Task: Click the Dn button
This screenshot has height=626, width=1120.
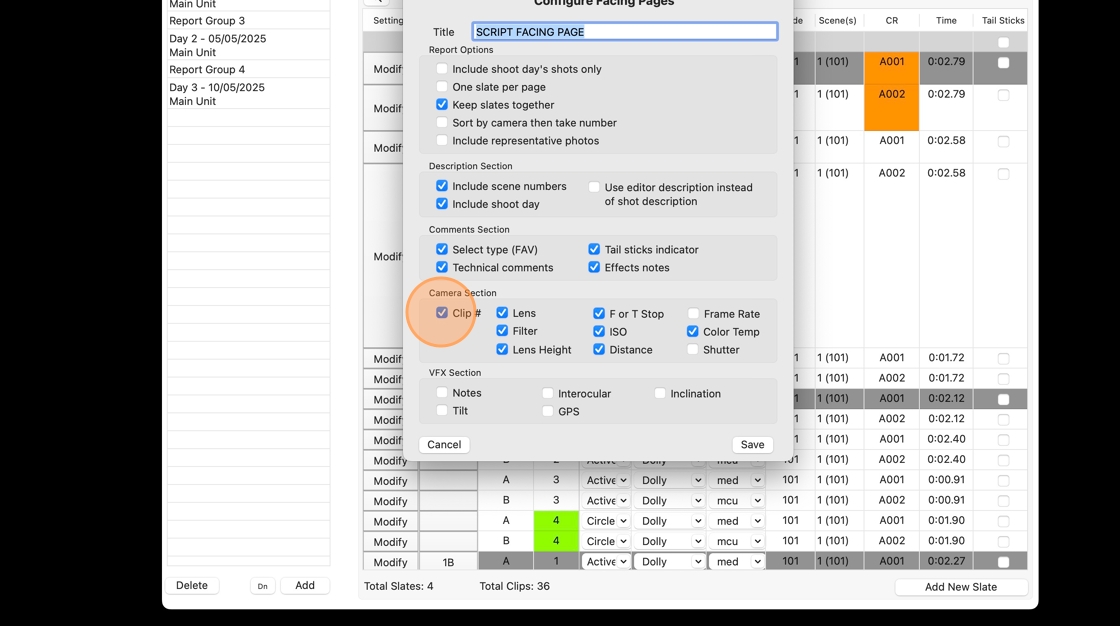Action: tap(262, 586)
